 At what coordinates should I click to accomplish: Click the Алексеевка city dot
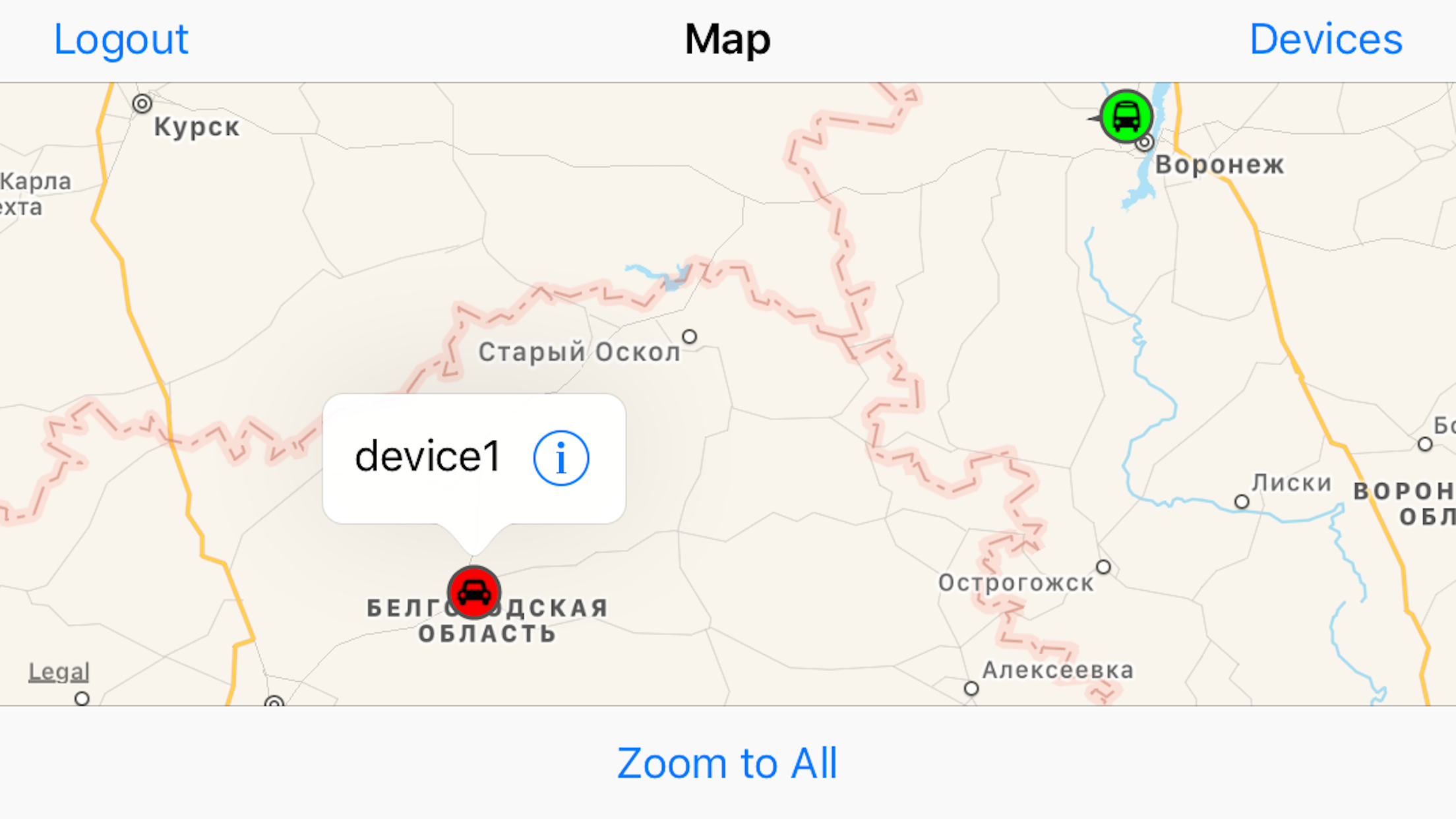pos(971,688)
